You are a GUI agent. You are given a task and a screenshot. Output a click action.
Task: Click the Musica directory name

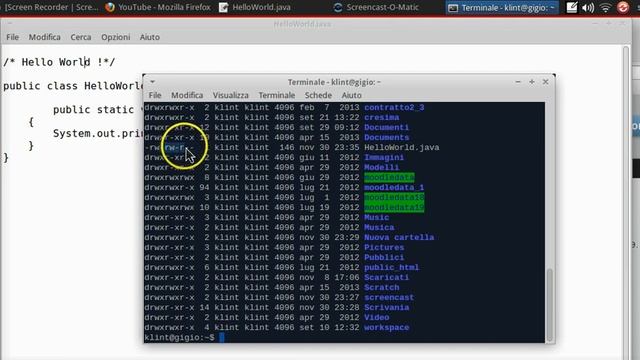click(x=379, y=227)
